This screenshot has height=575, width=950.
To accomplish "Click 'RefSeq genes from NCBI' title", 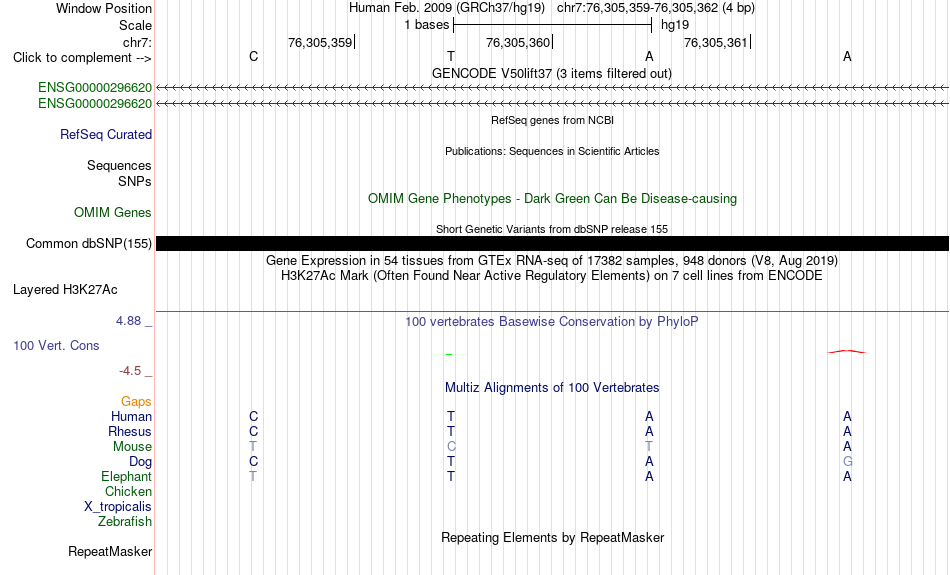I will click(x=552, y=120).
